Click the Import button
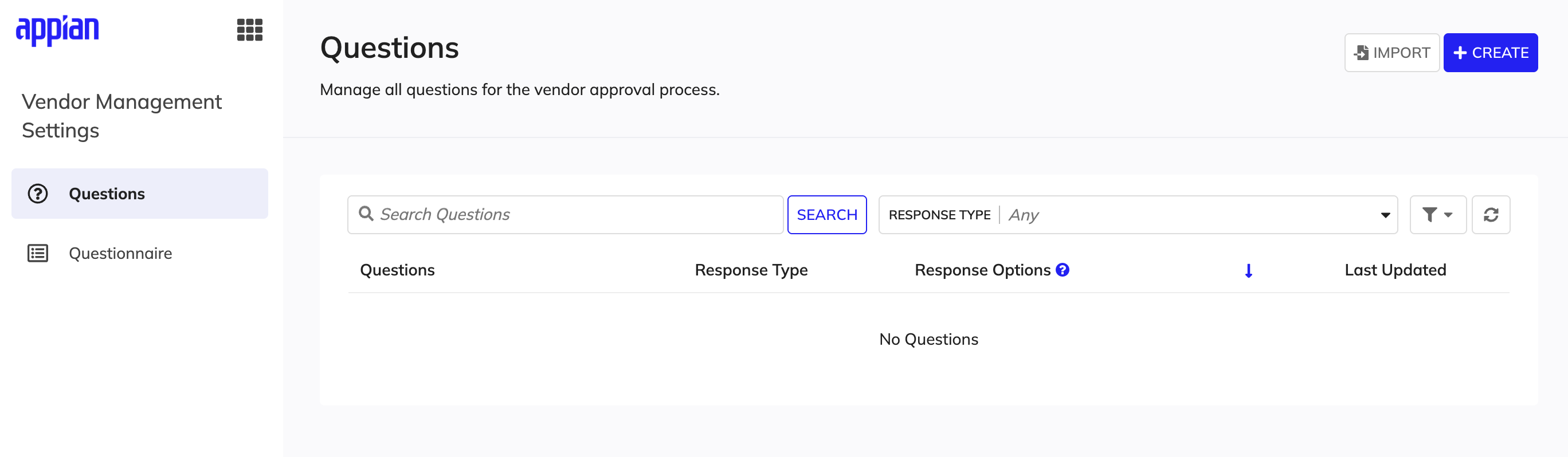Viewport: 1568px width, 457px height. coord(1391,52)
